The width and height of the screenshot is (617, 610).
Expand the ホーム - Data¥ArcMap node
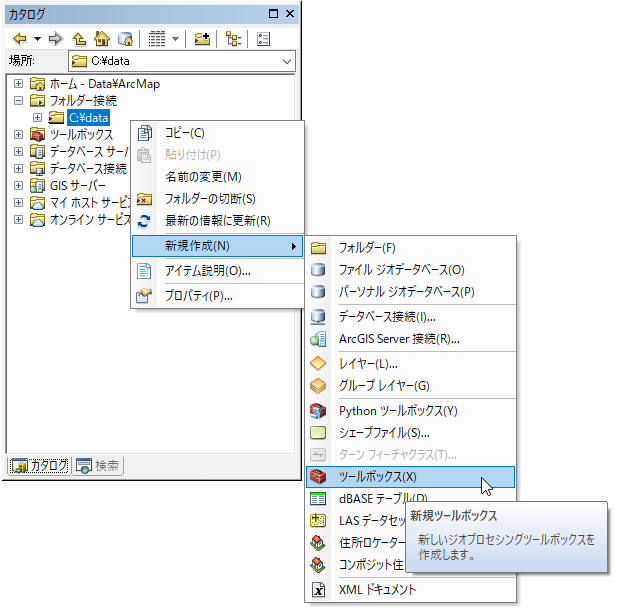click(x=18, y=83)
